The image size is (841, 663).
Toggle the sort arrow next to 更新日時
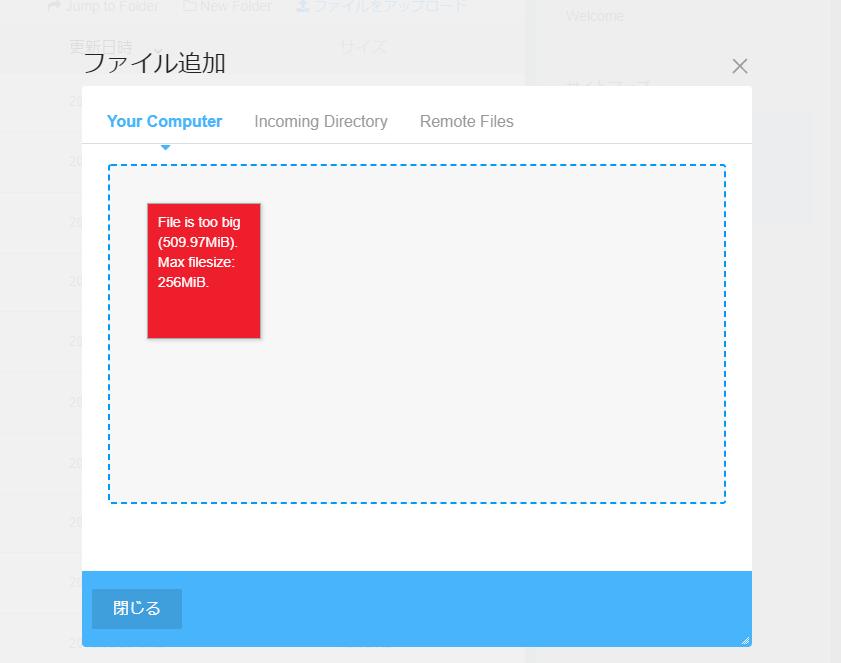coord(158,49)
